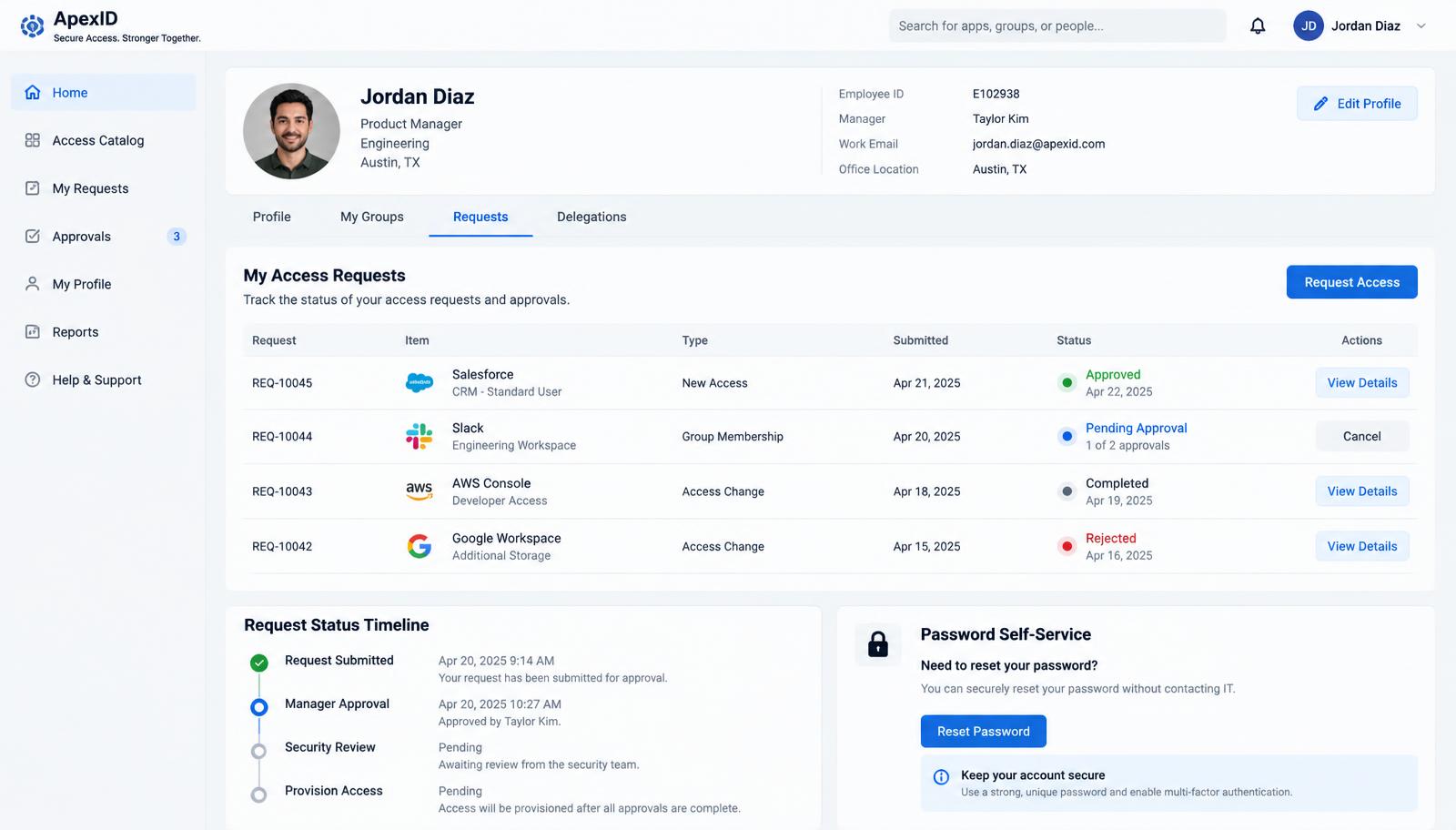This screenshot has height=830, width=1456.
Task: Click the Request Submitted green check marker
Action: coord(259,663)
